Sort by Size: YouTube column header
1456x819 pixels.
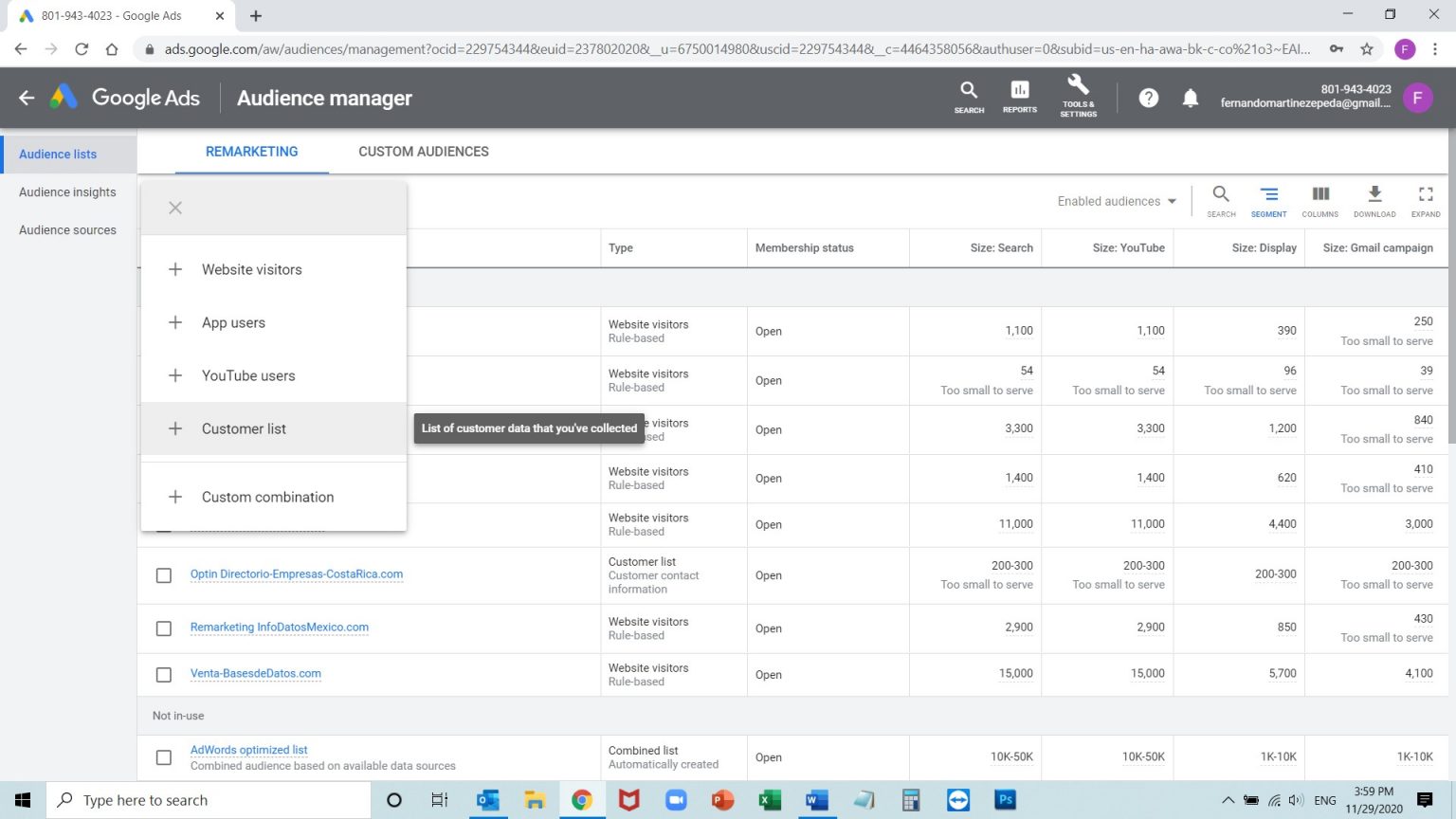[1129, 247]
